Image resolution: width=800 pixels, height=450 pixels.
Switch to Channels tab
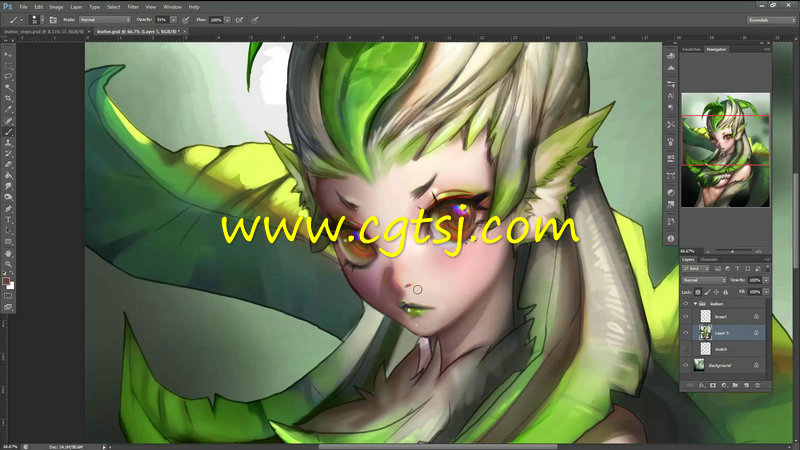point(709,259)
